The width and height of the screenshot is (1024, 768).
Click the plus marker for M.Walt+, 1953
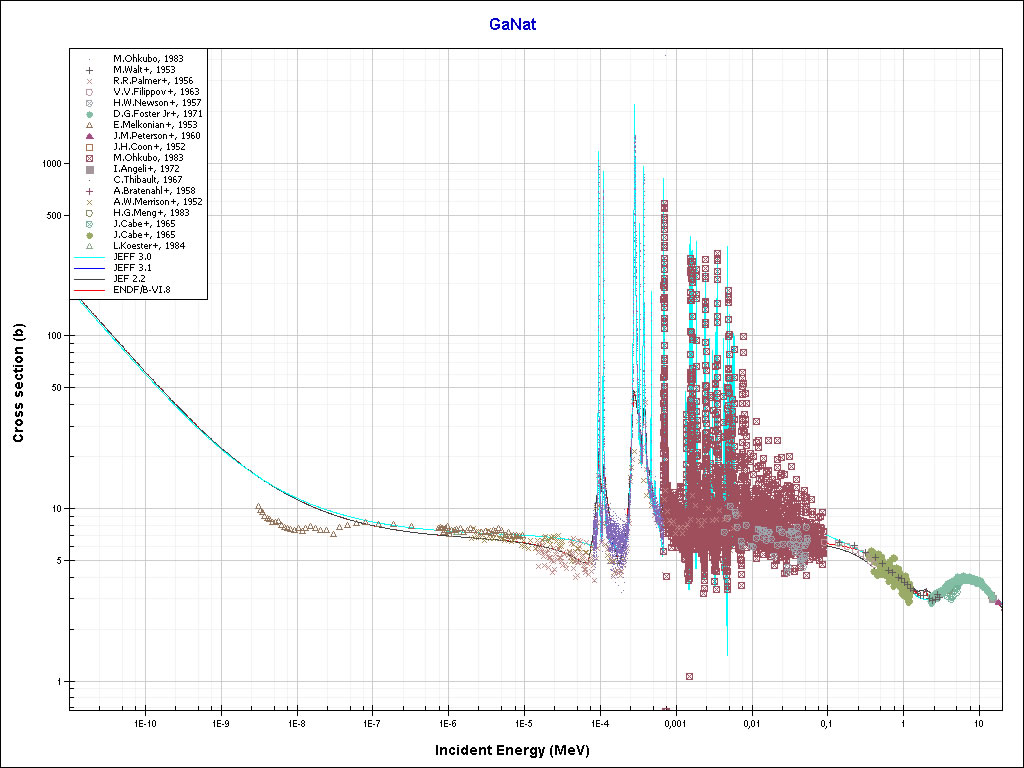89,70
